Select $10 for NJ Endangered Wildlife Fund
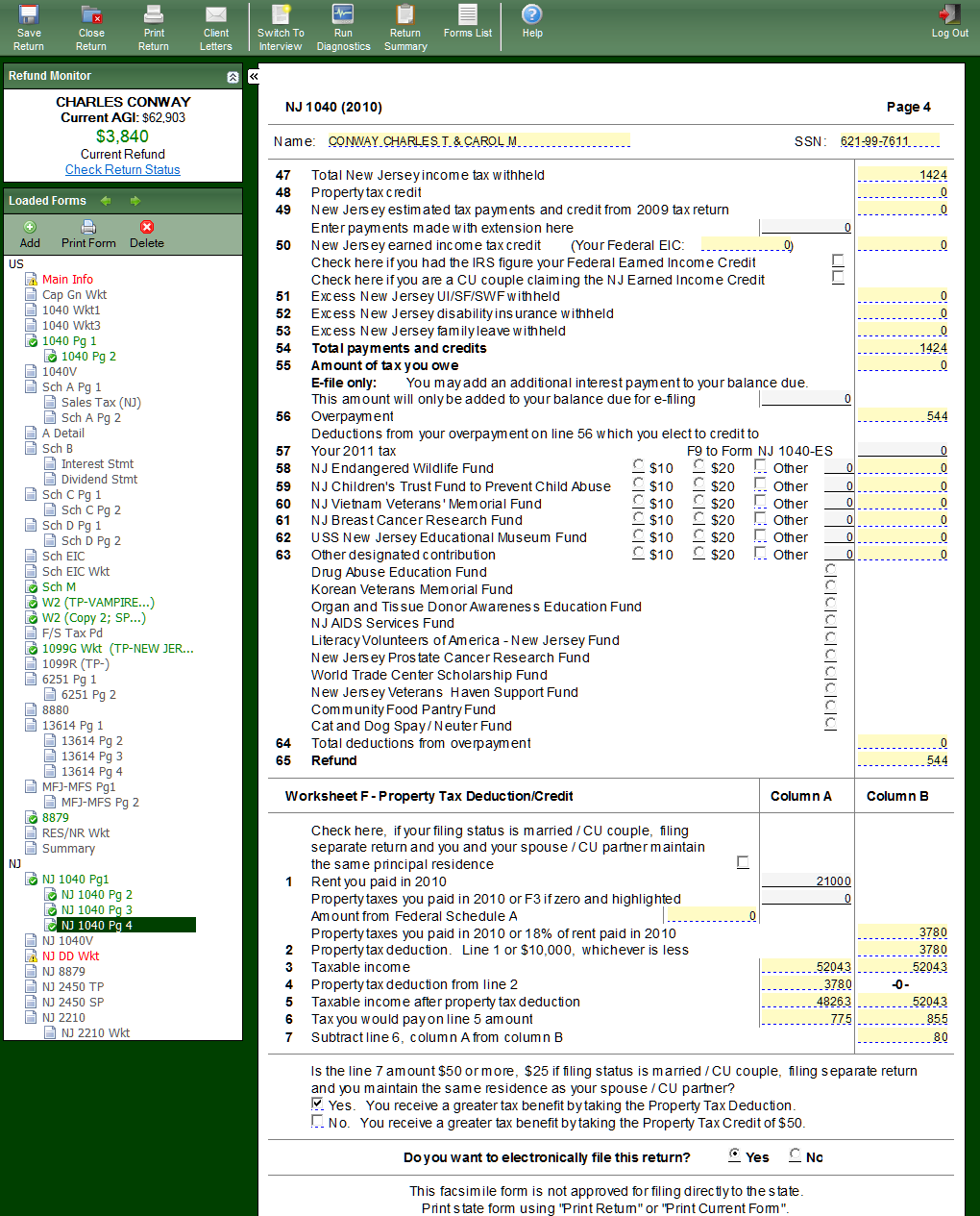Viewport: 980px width, 1216px height. pos(639,466)
